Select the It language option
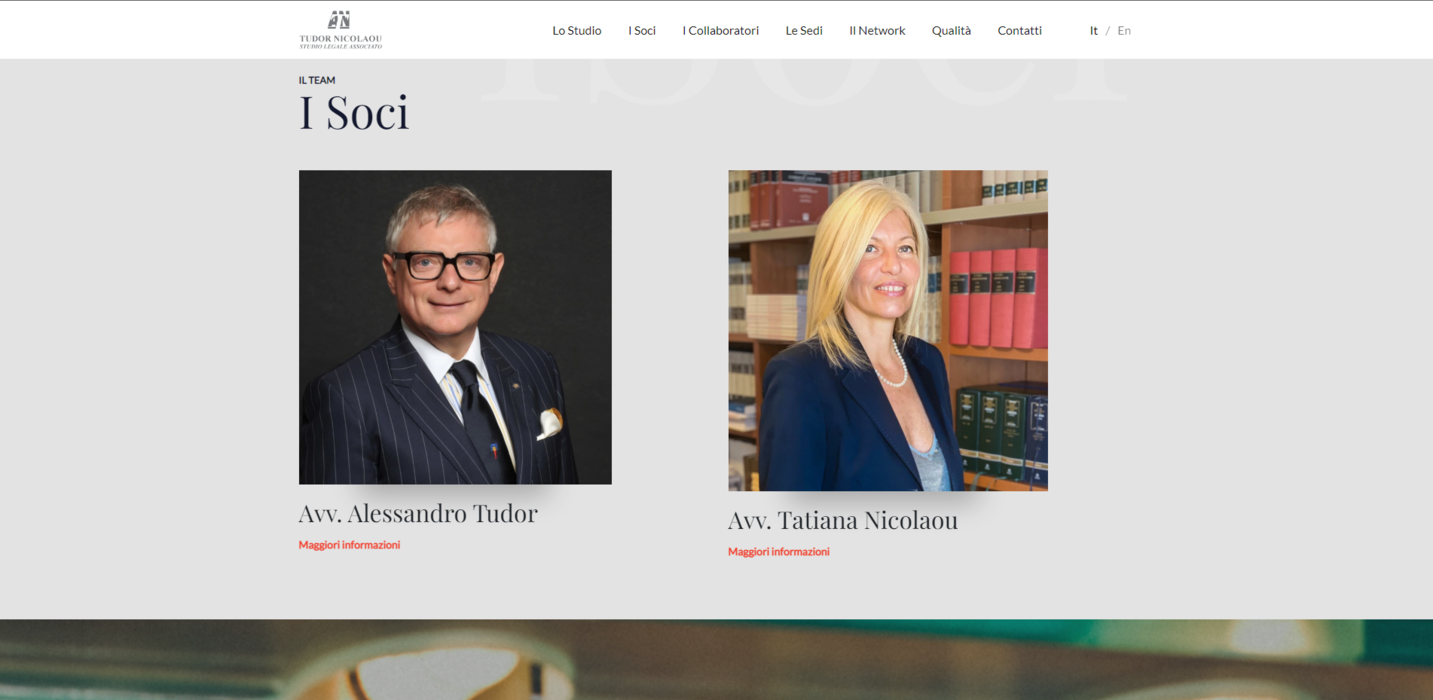 [x=1094, y=30]
